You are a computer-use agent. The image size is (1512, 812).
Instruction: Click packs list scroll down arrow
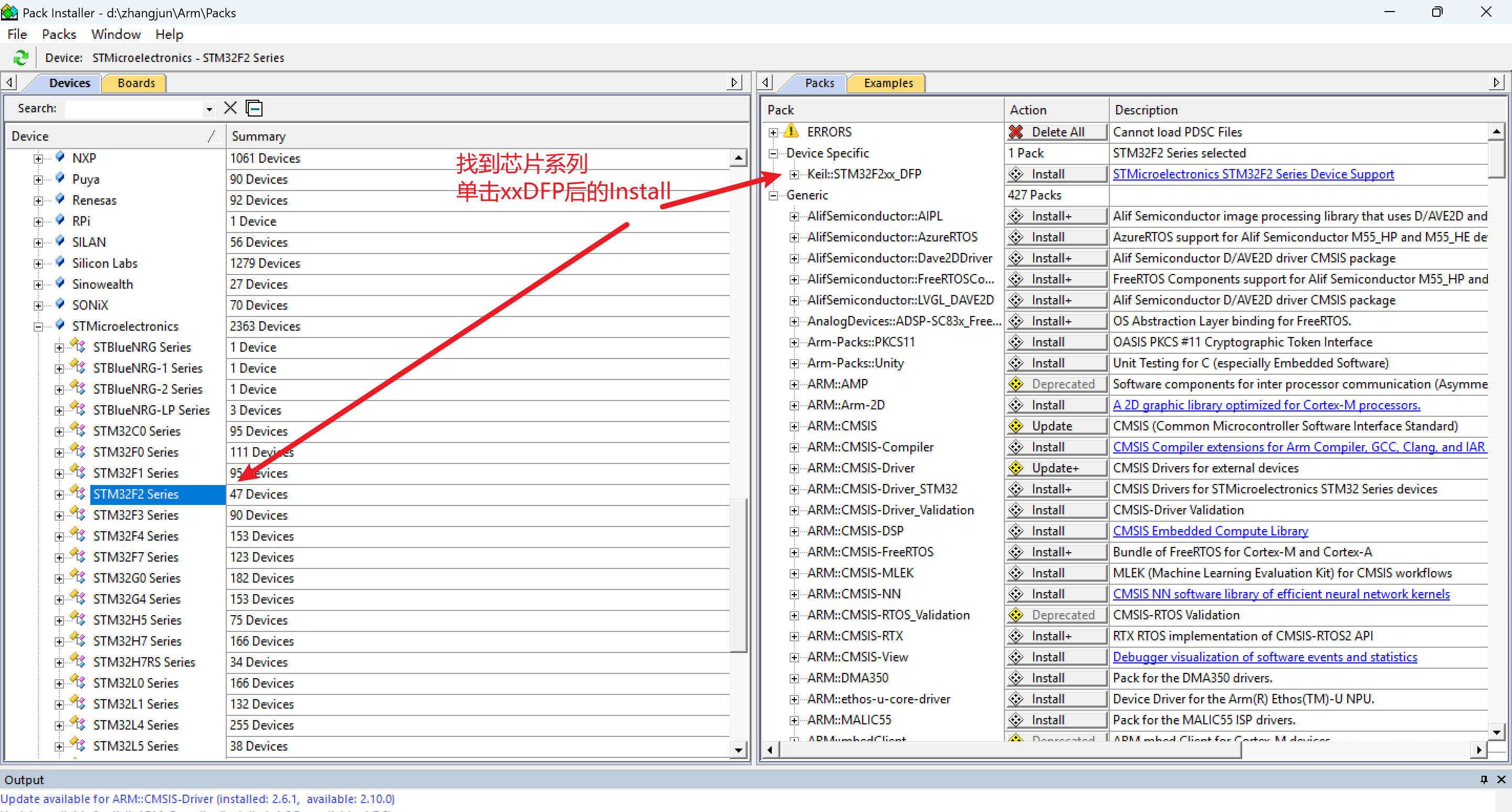click(x=1496, y=732)
